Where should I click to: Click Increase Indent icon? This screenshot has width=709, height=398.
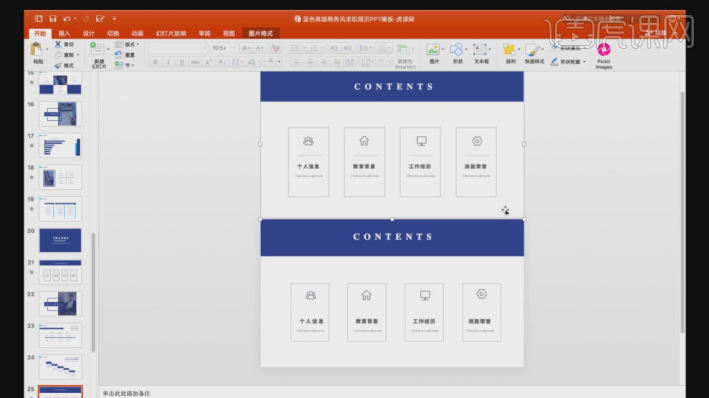(x=347, y=48)
